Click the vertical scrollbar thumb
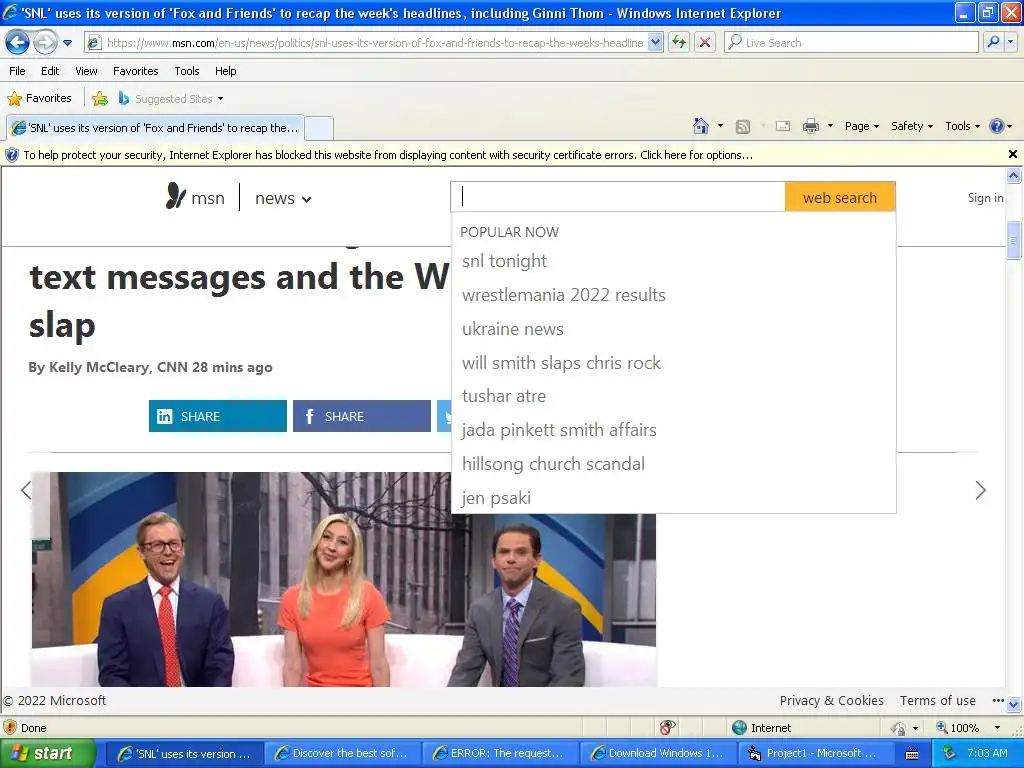The height and width of the screenshot is (768, 1024). (1013, 240)
